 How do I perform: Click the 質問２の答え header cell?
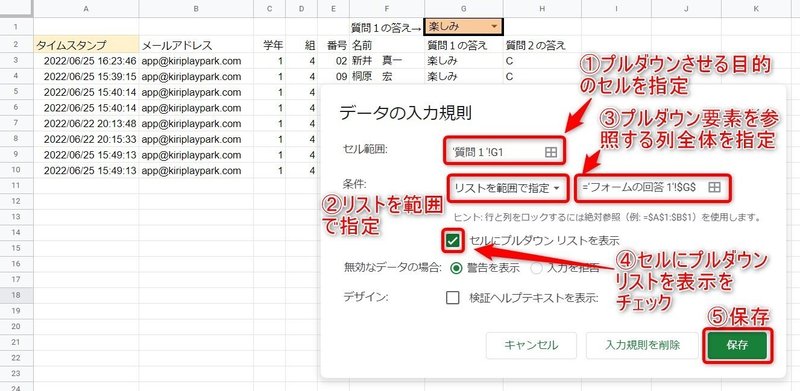tap(542, 44)
